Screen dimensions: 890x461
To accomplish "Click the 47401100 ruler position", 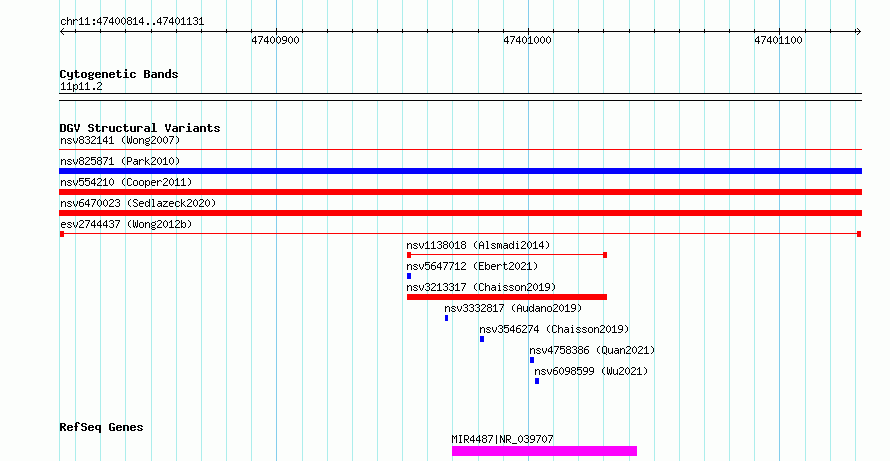I will [778, 40].
